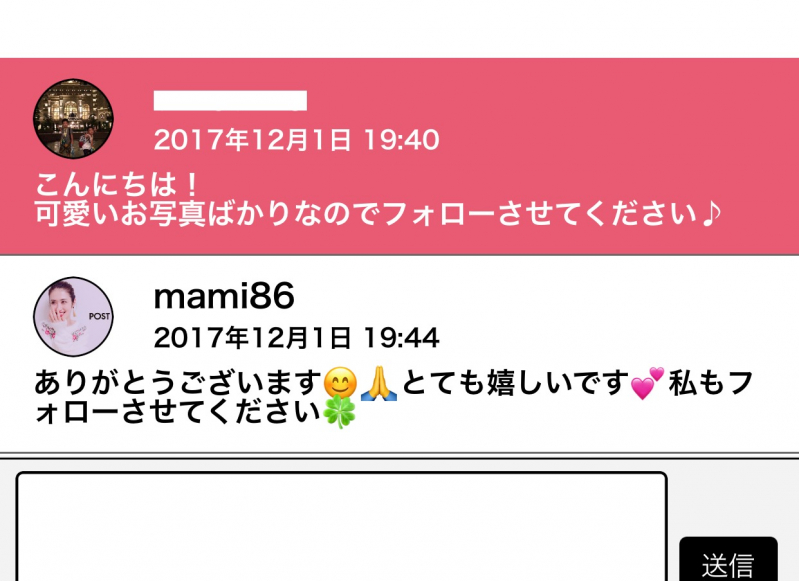Image resolution: width=799 pixels, height=581 pixels.
Task: Click the white redacted username bar
Action: [x=230, y=101]
